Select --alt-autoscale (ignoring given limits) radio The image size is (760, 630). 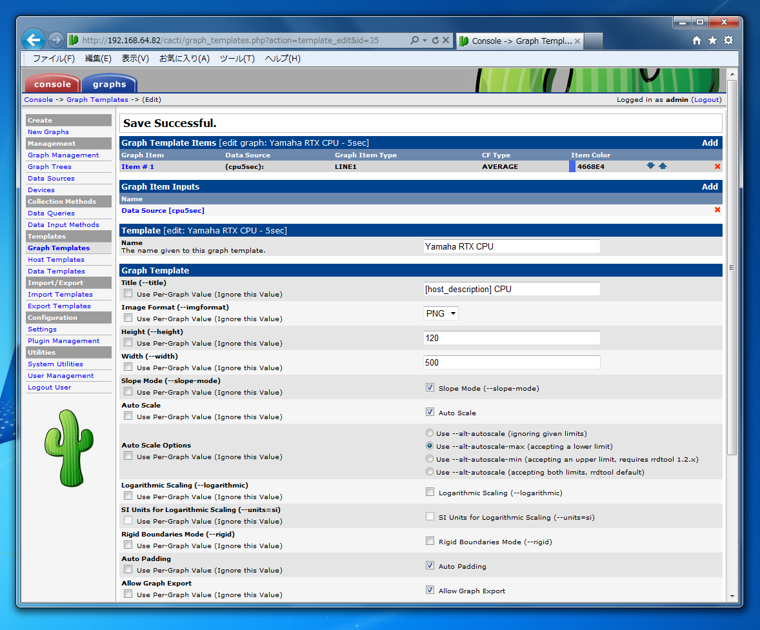click(429, 433)
